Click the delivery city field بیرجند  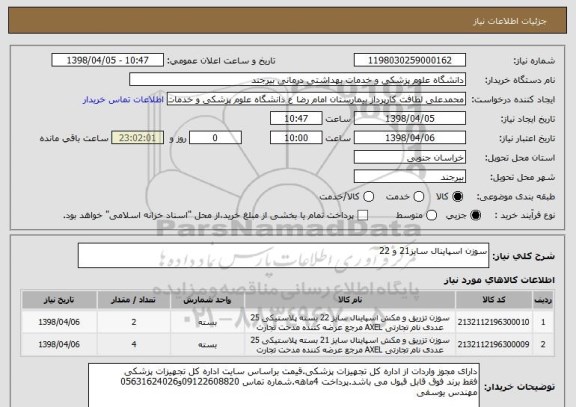coord(410,177)
